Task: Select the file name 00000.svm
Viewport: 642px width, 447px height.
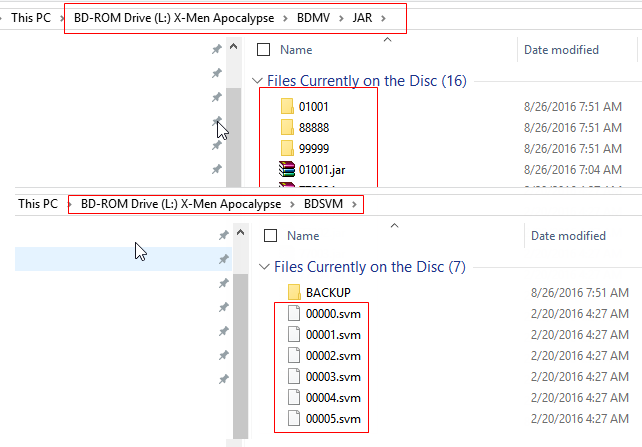Action: pyautogui.click(x=333, y=314)
